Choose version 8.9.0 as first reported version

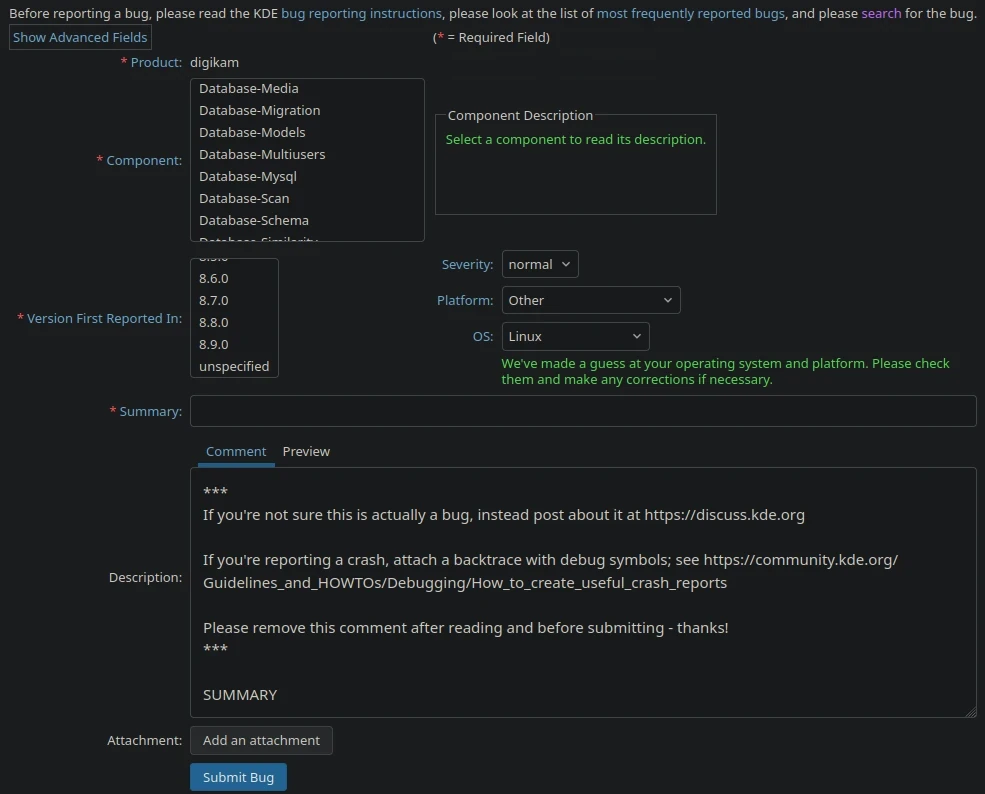coord(213,344)
